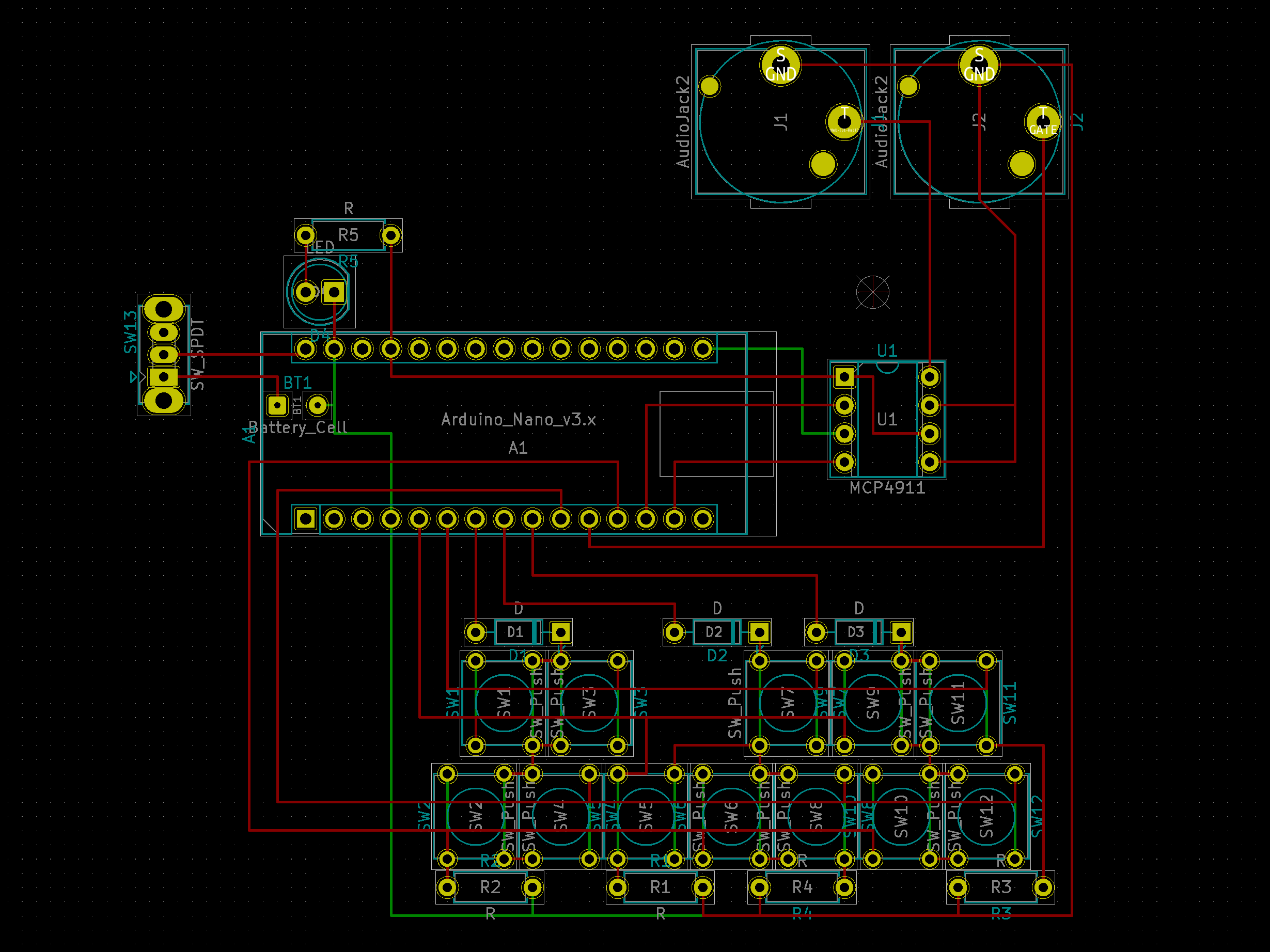Select pin 1 square pad of U1
Screen dimensions: 1270x952
pyautogui.click(x=844, y=377)
